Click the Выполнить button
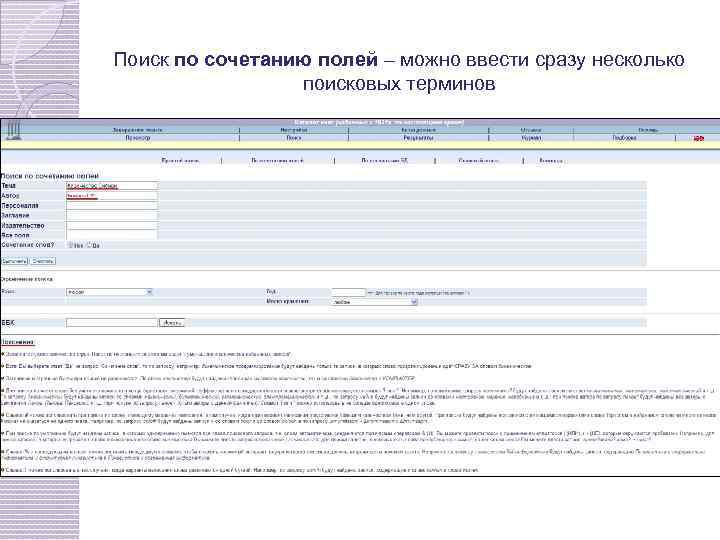This screenshot has height=540, width=720. coord(14,261)
